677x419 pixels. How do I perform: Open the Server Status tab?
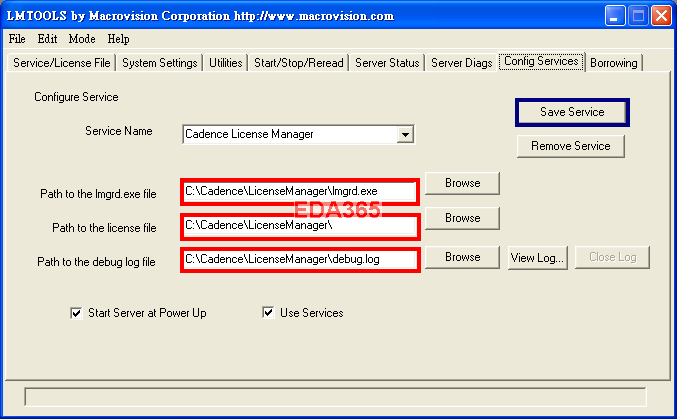coord(387,63)
